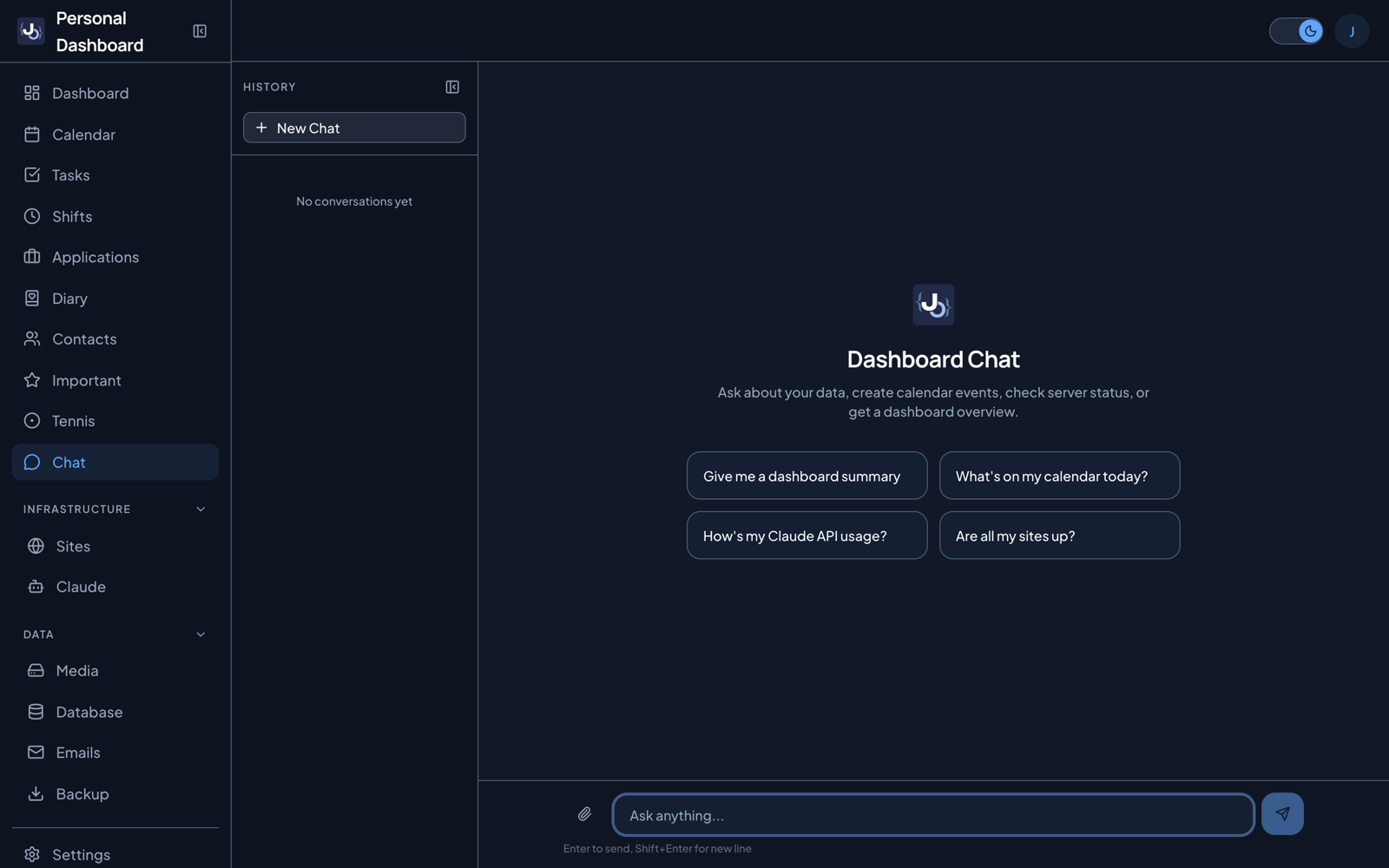This screenshot has height=868, width=1389.
Task: Collapse the Data section chevron
Action: point(201,635)
